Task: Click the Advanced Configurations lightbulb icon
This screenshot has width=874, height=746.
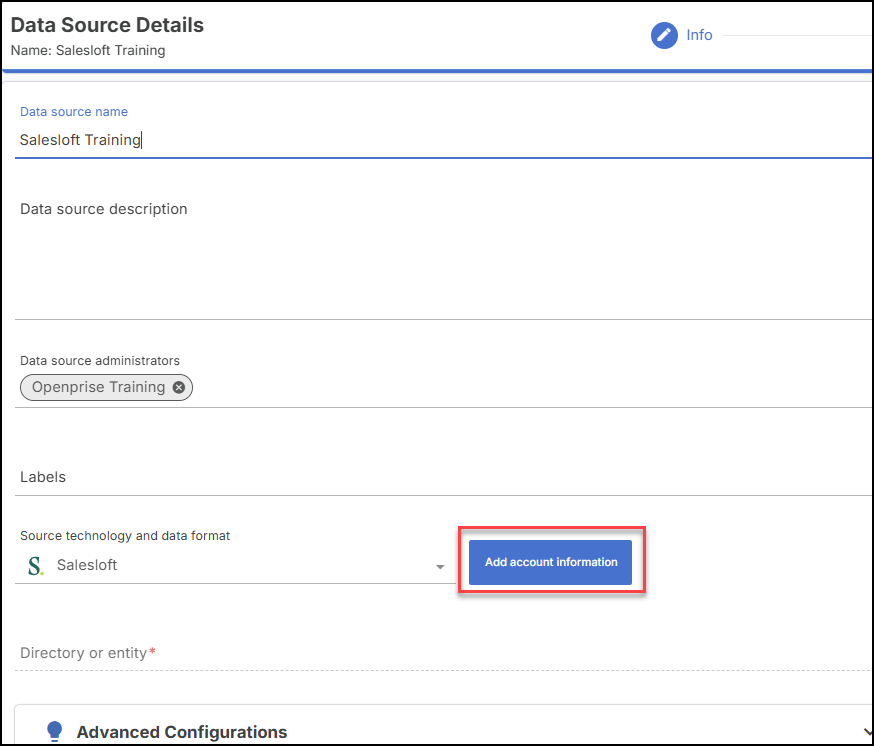Action: click(55, 731)
